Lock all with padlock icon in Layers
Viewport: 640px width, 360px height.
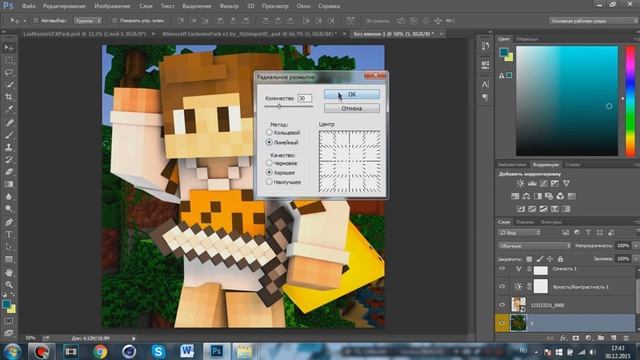pyautogui.click(x=560, y=259)
